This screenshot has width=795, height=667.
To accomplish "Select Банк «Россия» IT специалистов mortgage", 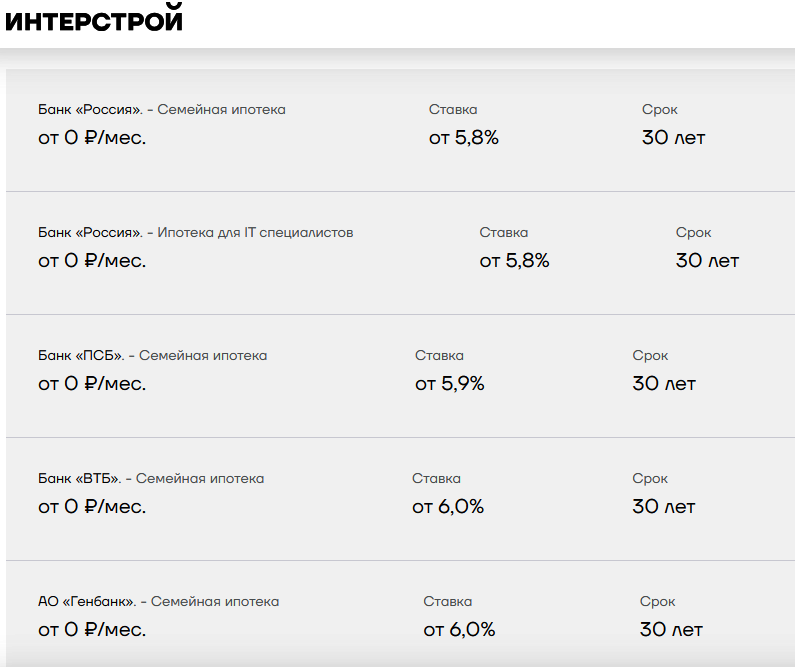I will [x=401, y=253].
